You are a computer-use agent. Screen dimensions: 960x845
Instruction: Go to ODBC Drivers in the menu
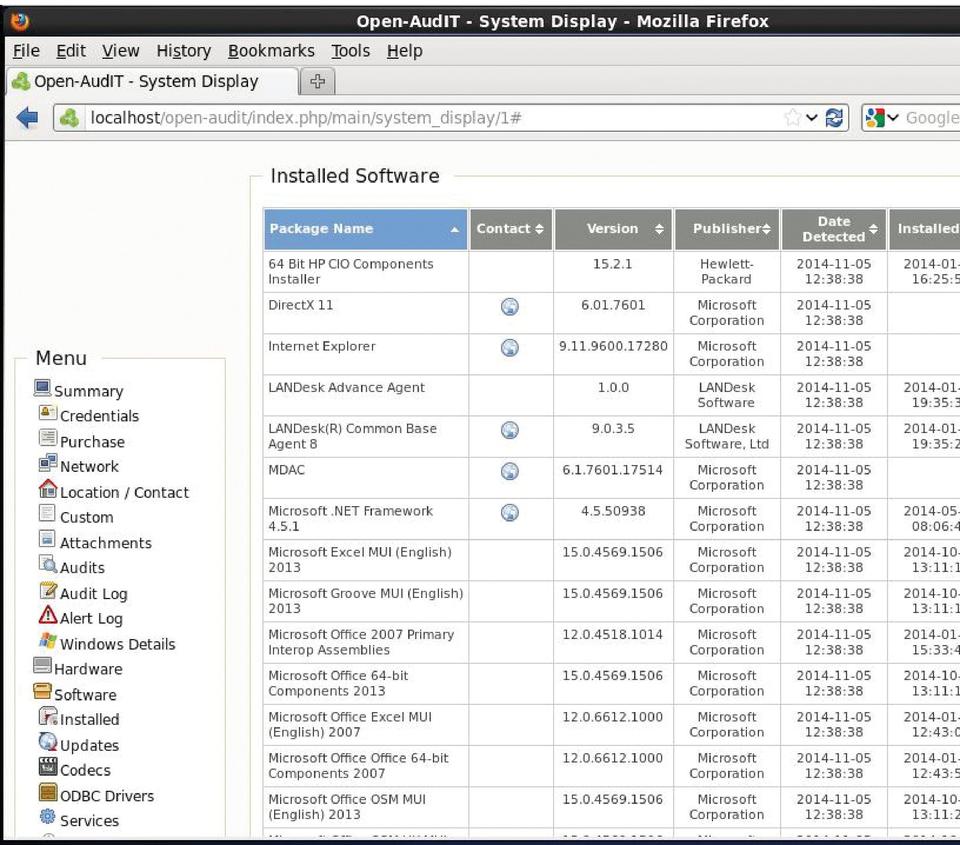[x=106, y=796]
